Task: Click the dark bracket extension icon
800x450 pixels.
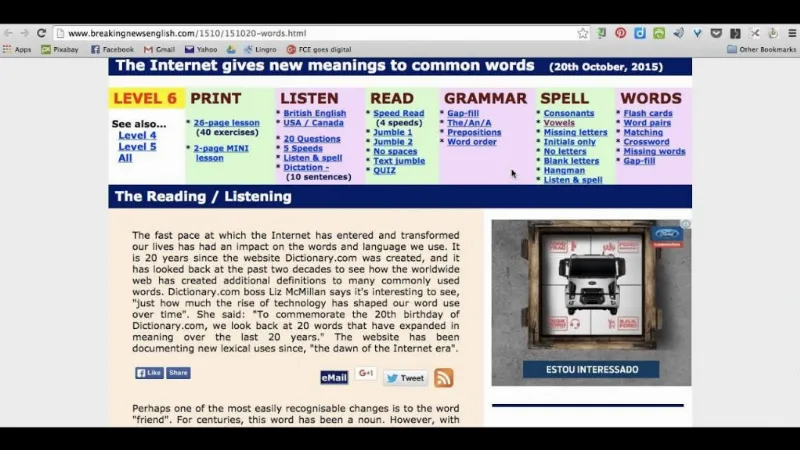Action: point(735,33)
